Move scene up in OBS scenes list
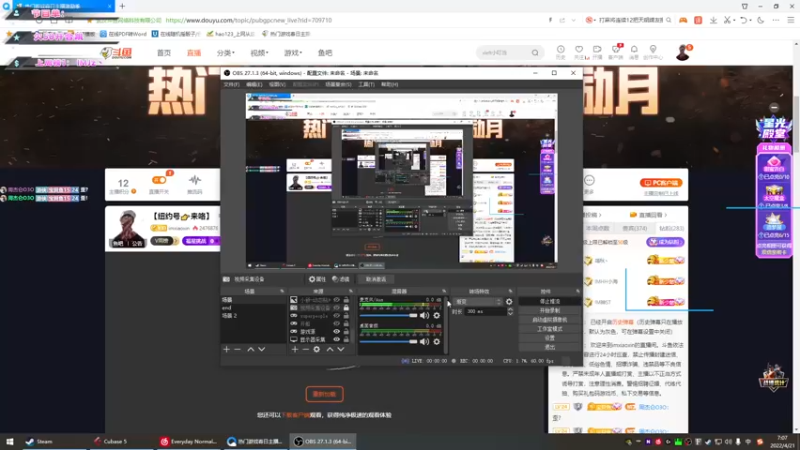 [x=251, y=349]
